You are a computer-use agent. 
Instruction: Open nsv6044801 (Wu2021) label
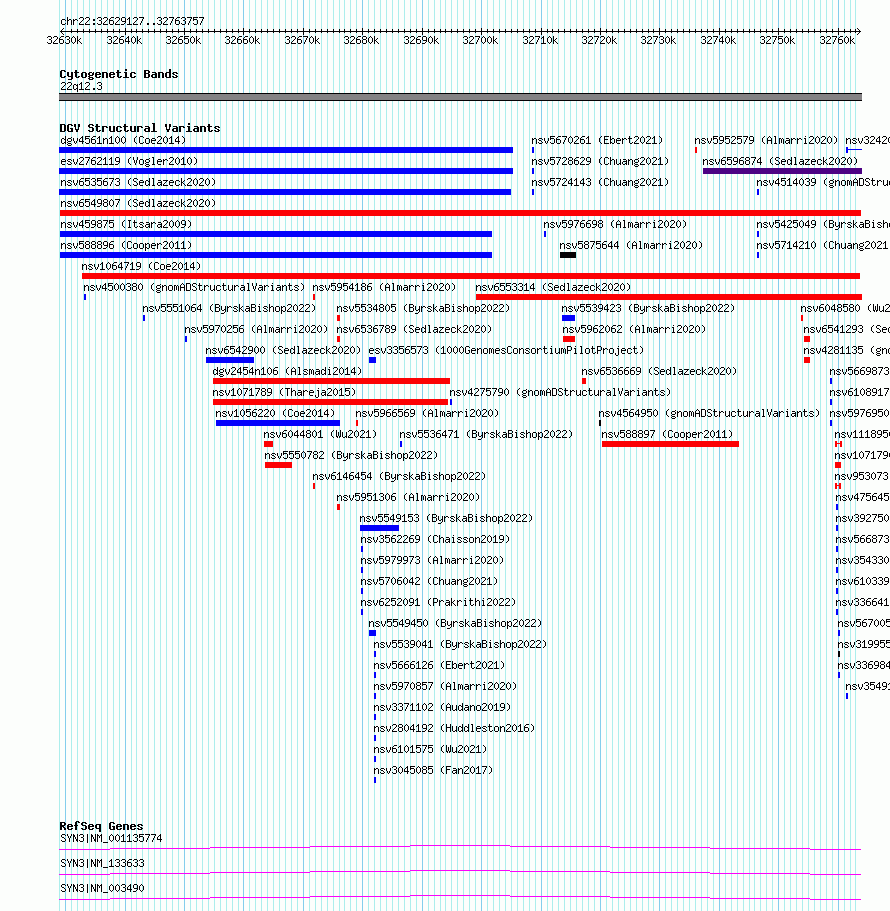[x=320, y=434]
